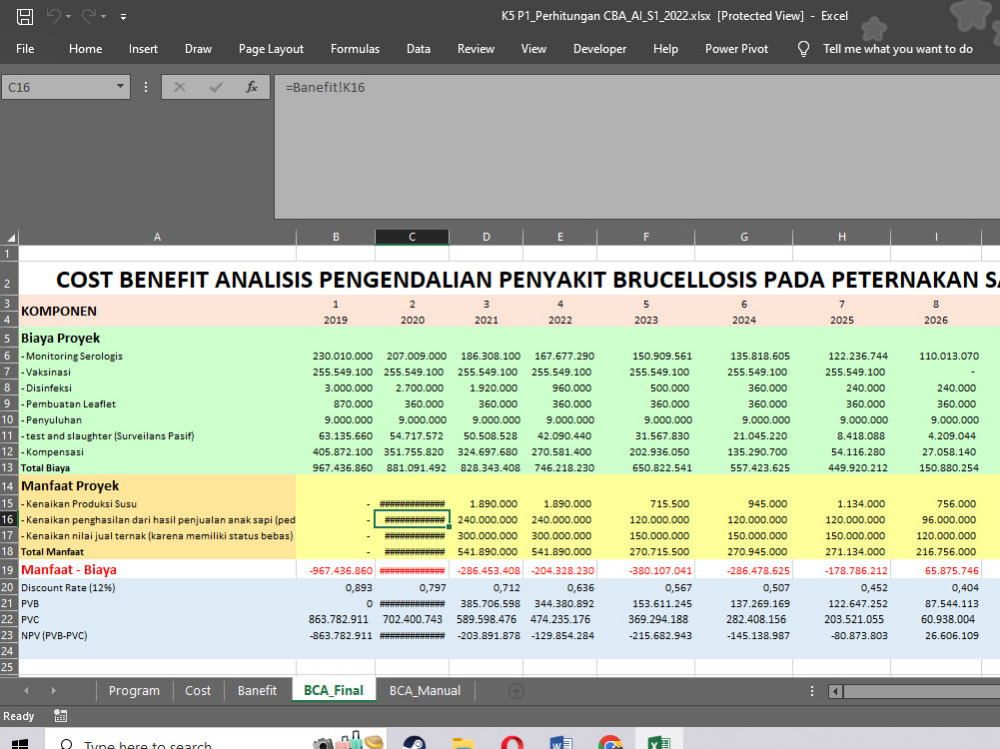
Task: Select column A header
Action: coord(158,237)
